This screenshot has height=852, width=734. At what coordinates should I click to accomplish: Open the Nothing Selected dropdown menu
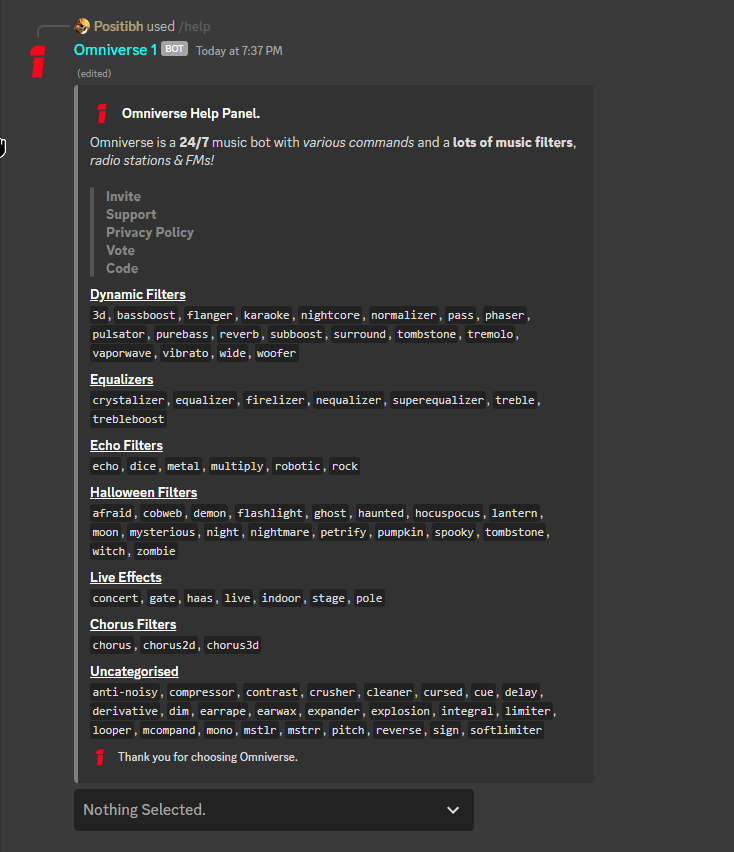pyautogui.click(x=274, y=810)
